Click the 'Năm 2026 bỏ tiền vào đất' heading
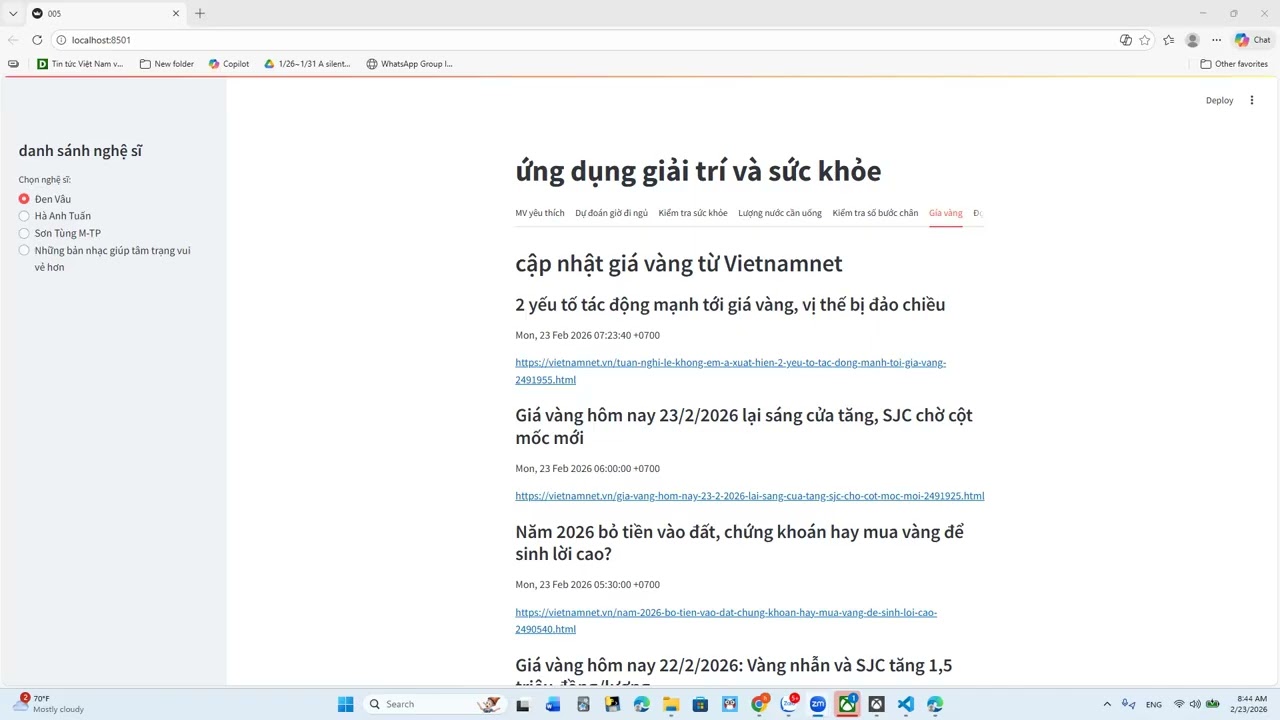 pos(740,543)
